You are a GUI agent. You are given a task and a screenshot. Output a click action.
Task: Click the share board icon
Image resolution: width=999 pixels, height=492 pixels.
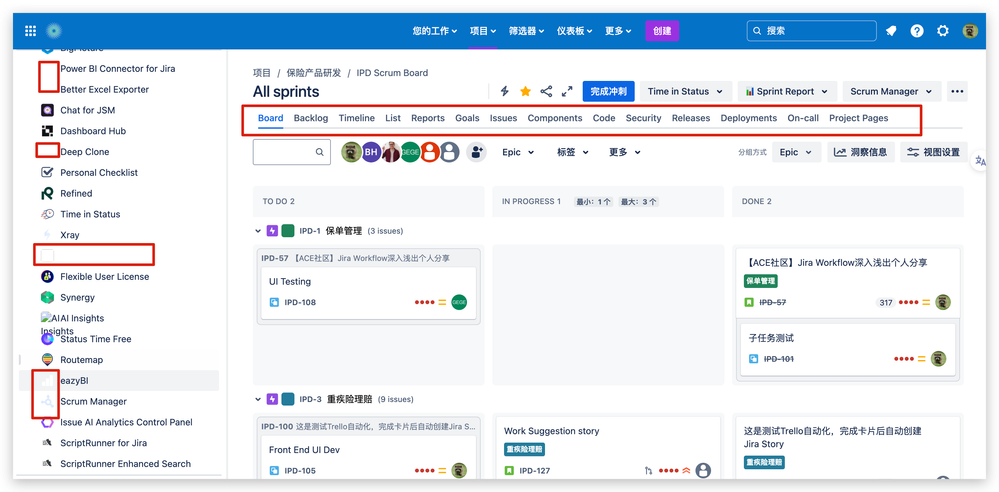point(546,91)
